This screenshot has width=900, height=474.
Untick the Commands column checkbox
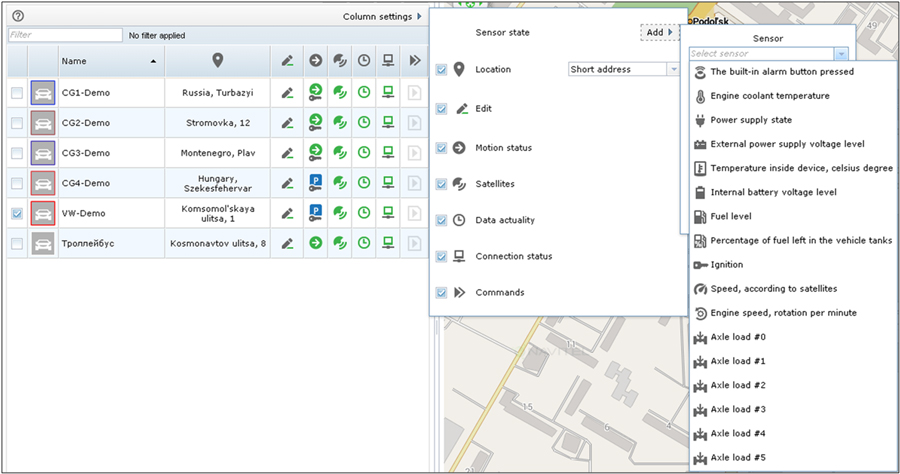coord(441,293)
